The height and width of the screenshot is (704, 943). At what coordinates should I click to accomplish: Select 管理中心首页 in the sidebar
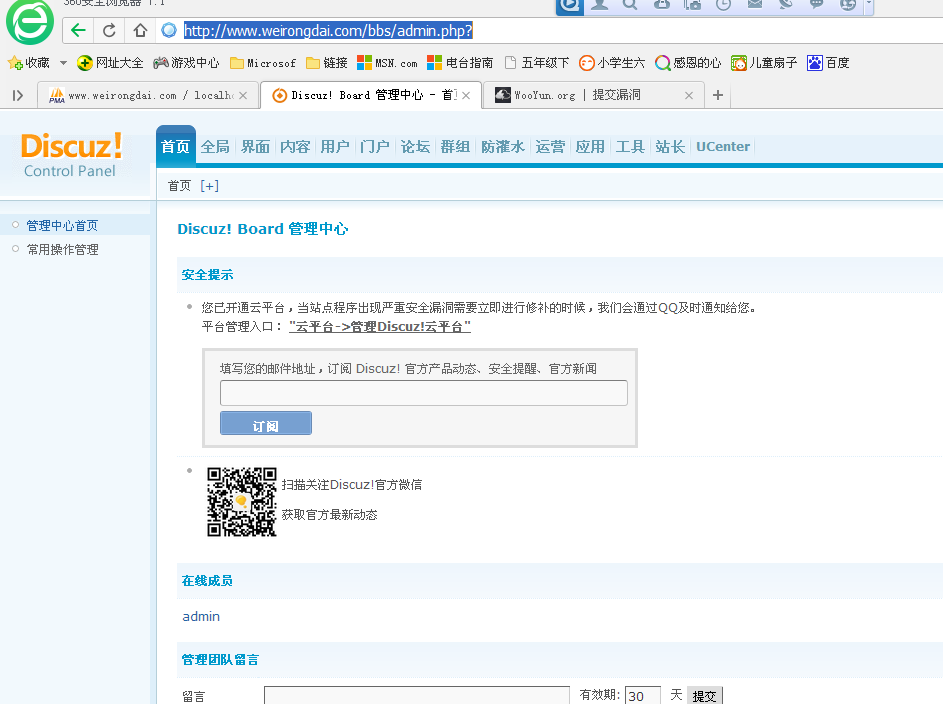[62, 225]
